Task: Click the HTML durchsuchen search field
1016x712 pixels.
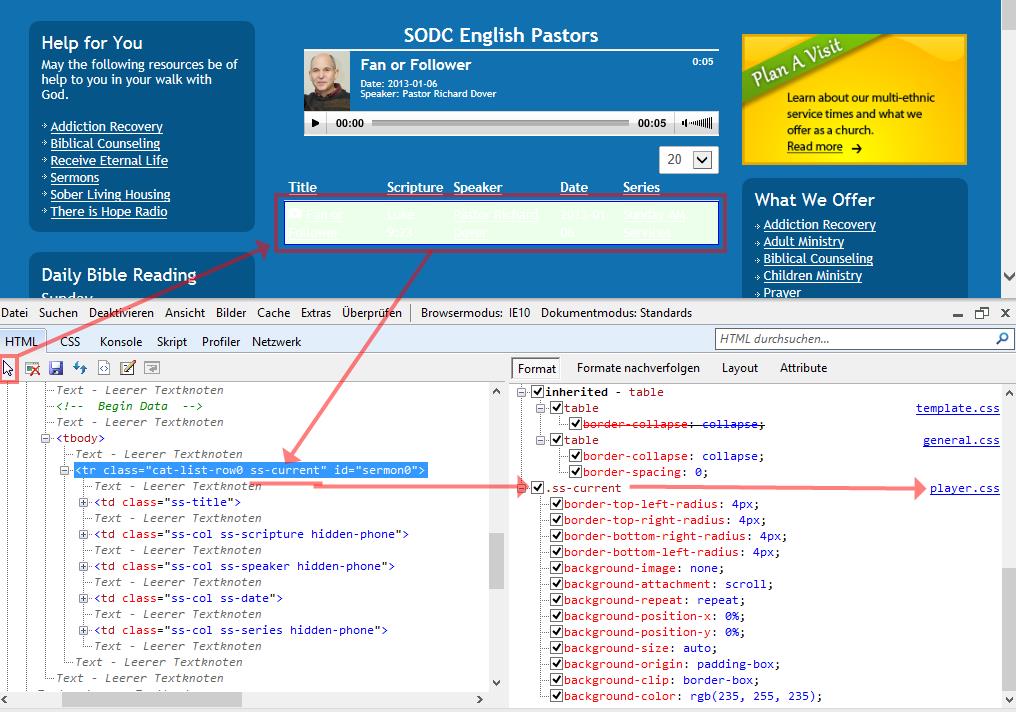Action: coord(855,338)
